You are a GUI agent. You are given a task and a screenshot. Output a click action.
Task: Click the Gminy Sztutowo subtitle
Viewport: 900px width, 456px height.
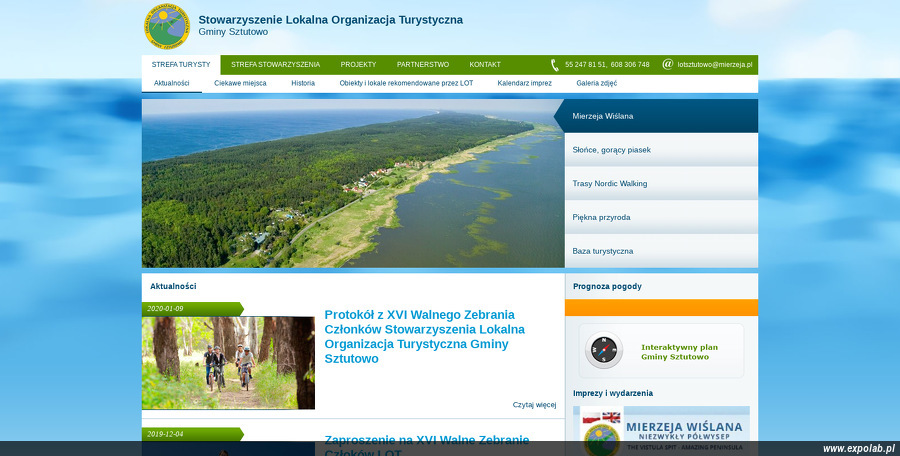[x=233, y=32]
